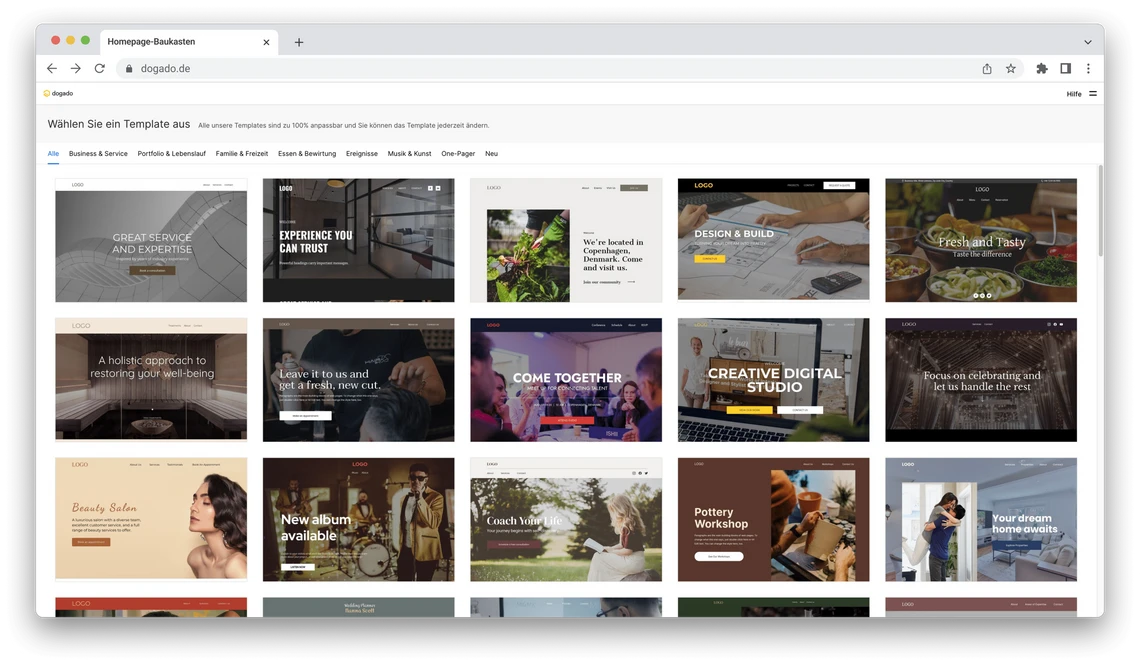This screenshot has height=665, width=1140.
Task: Open the hamburger menu beside Hilfe
Action: pos(1092,92)
